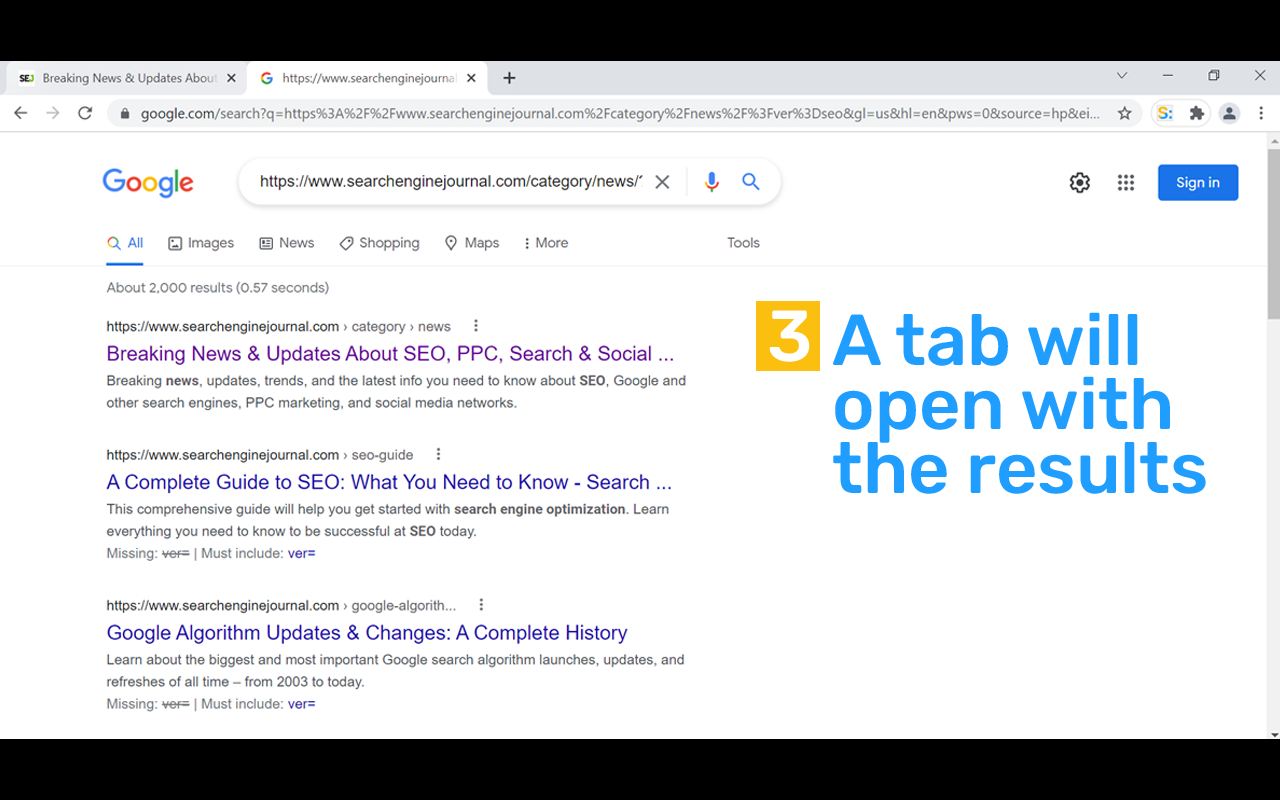Switch to the Images tab
This screenshot has width=1280, height=800.
pos(200,242)
